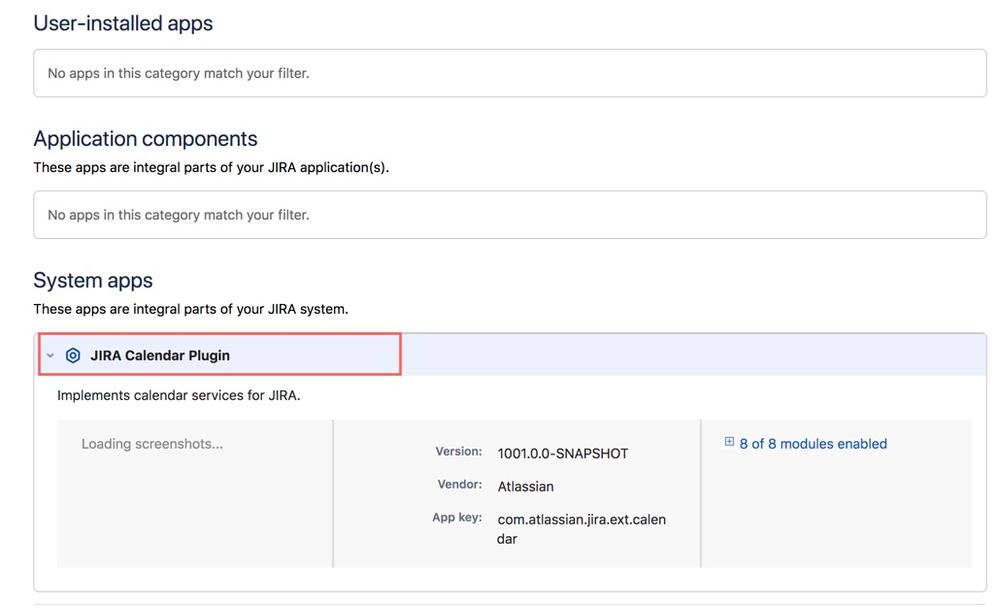Click the JIRA Calendar Plugin hexagon icon

pos(73,356)
